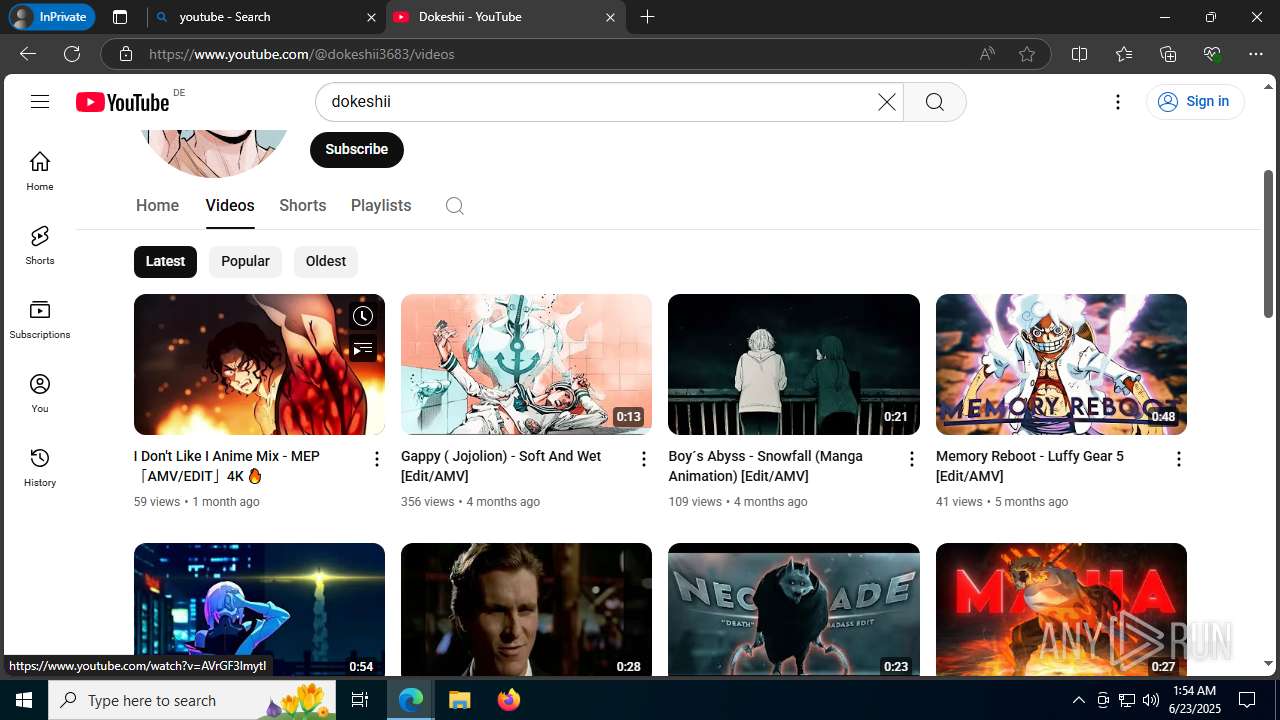The width and height of the screenshot is (1280, 720).
Task: Open a new browser tab
Action: click(647, 17)
